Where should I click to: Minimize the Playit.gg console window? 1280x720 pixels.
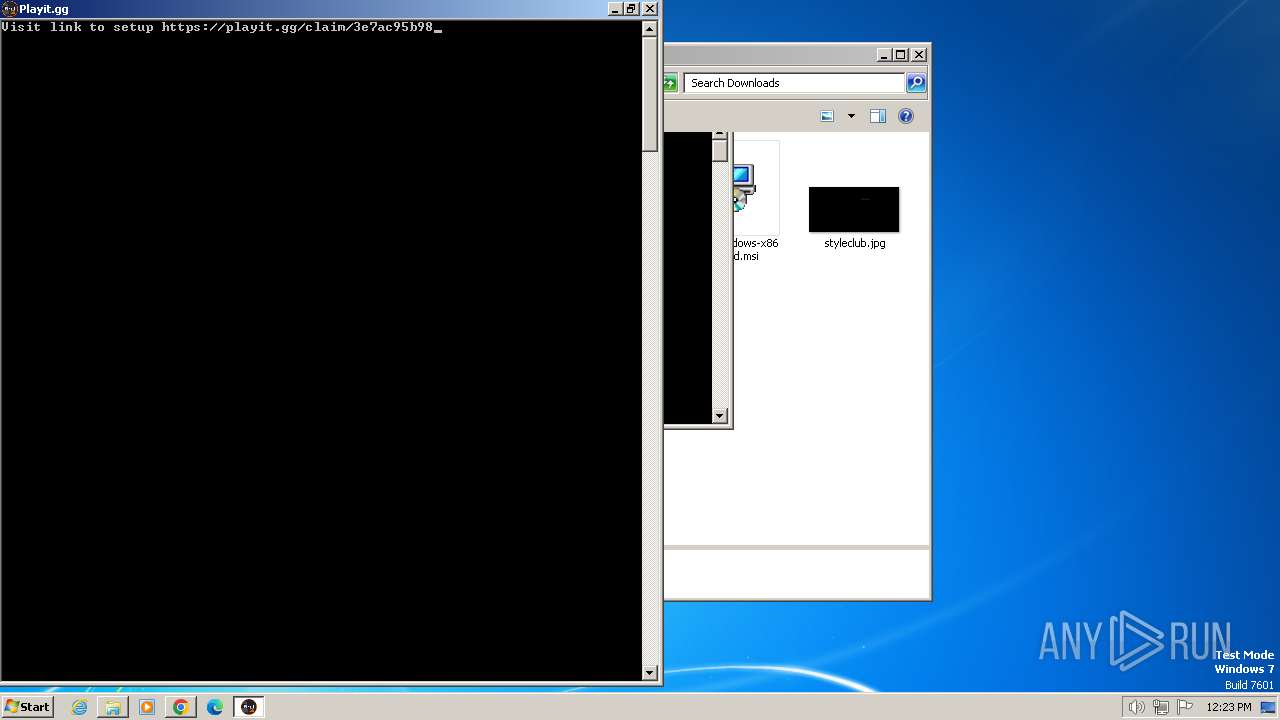[614, 9]
